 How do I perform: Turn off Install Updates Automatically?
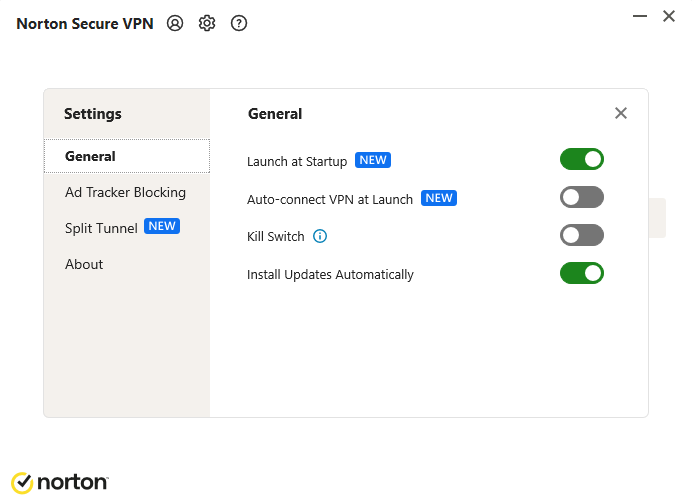pos(582,273)
